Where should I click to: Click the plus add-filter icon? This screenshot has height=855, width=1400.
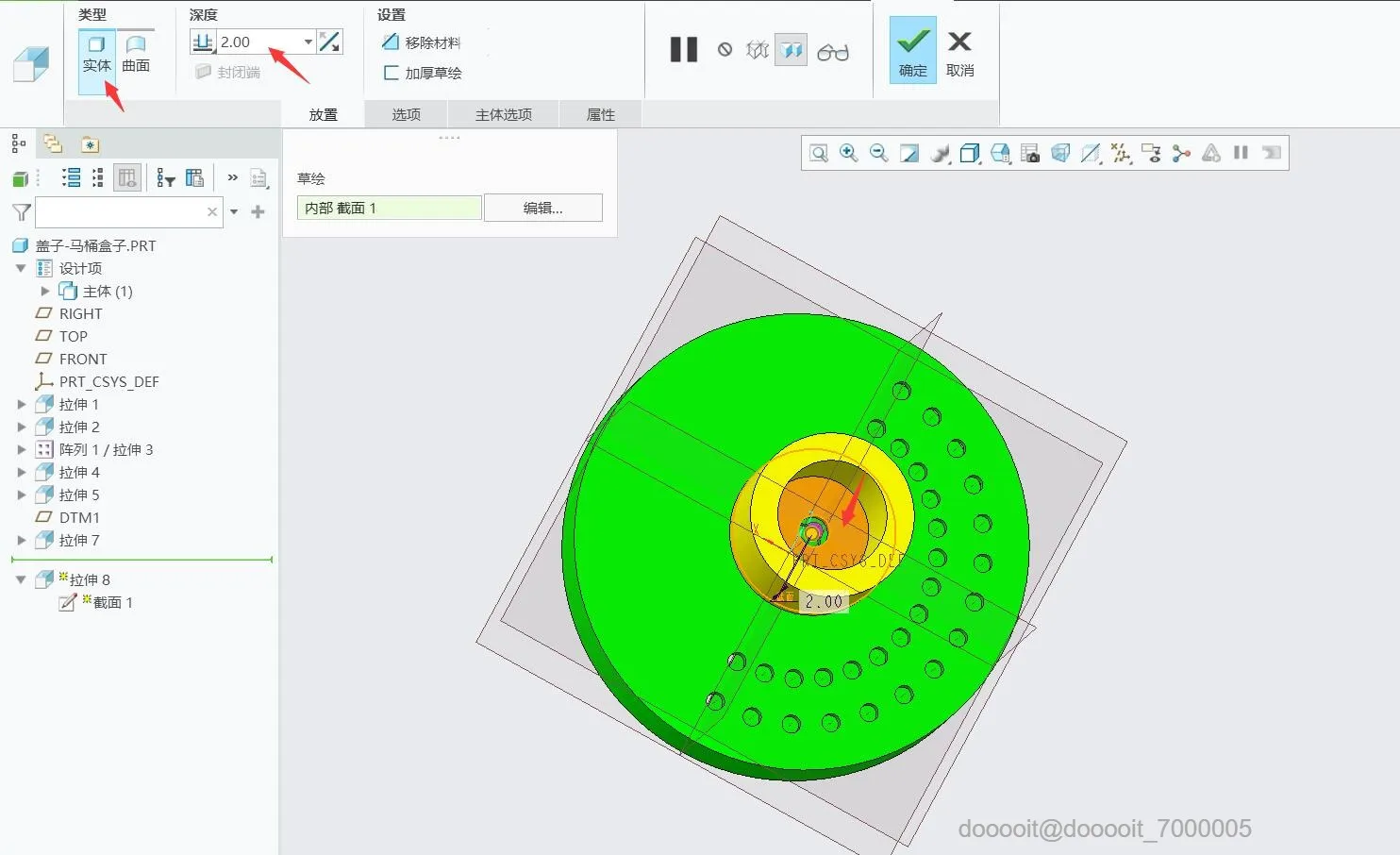pyautogui.click(x=258, y=212)
